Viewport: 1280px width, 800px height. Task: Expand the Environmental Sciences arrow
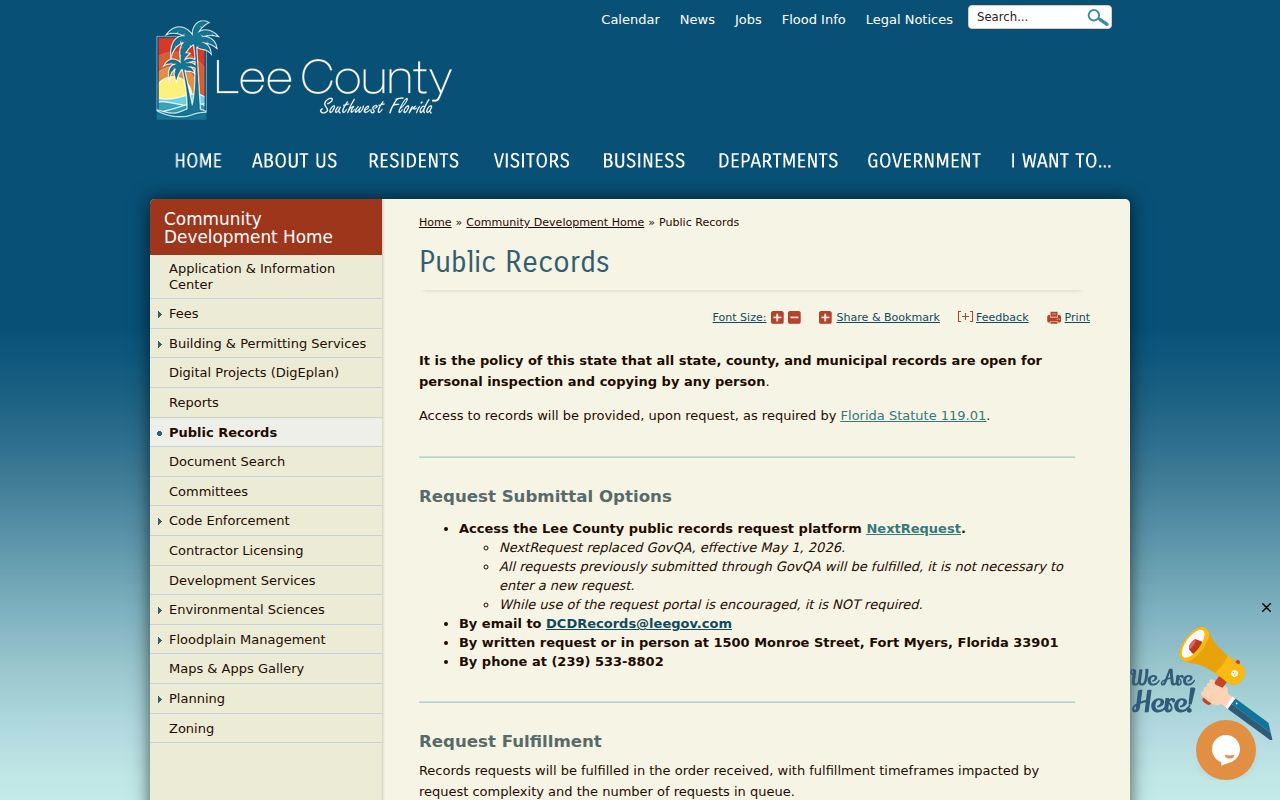pyautogui.click(x=160, y=610)
